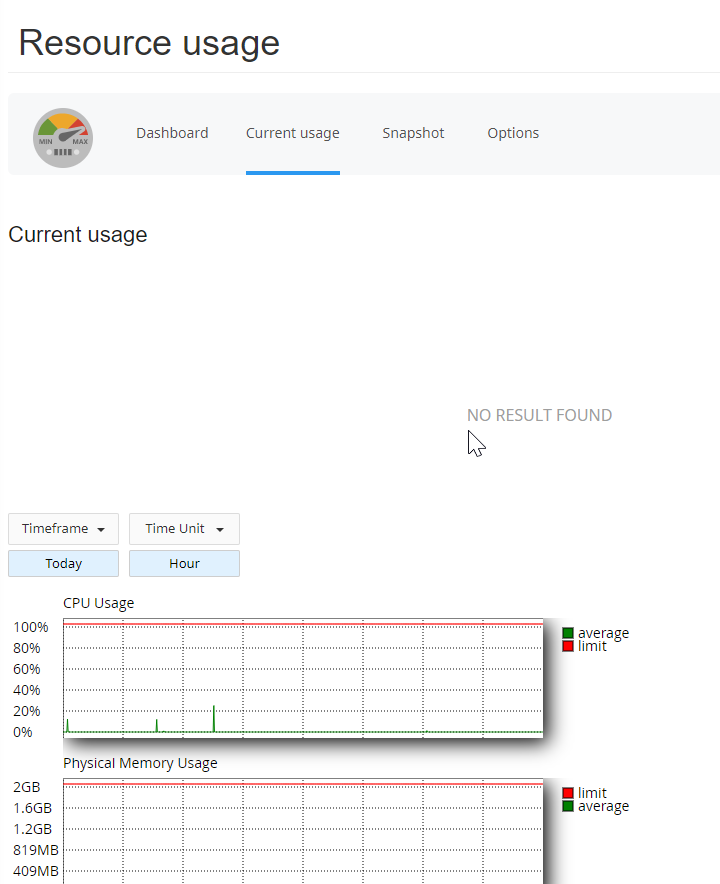Go to the Options tab
The height and width of the screenshot is (884, 720).
click(x=513, y=133)
